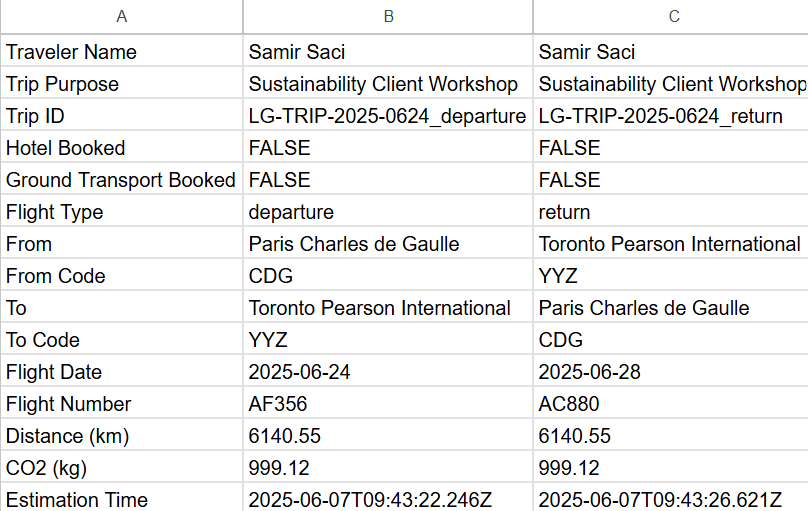
Task: Select flight date 2025-06-24 cell
Action: coord(388,370)
